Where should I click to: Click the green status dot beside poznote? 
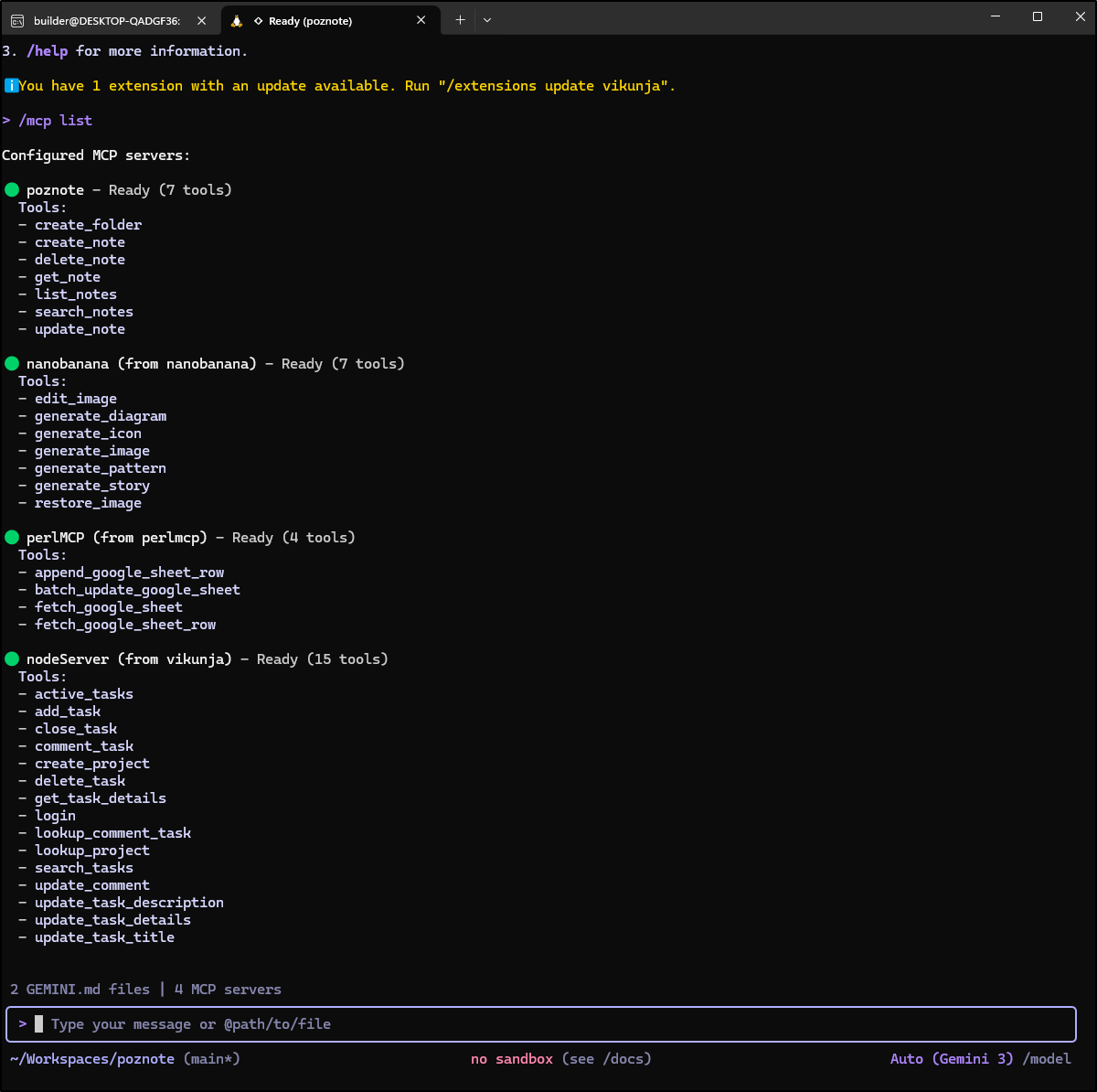[x=12, y=190]
